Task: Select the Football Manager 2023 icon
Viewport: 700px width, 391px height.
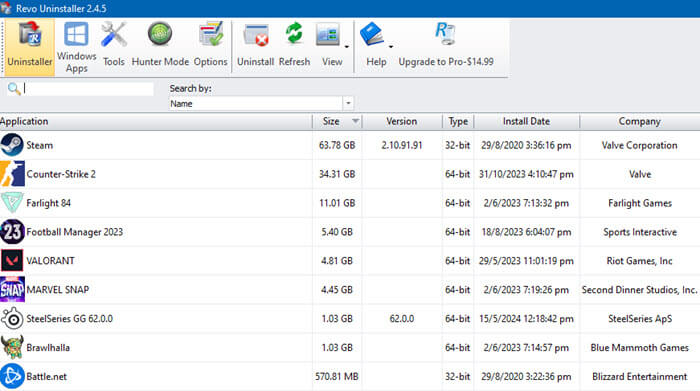Action: (x=12, y=232)
